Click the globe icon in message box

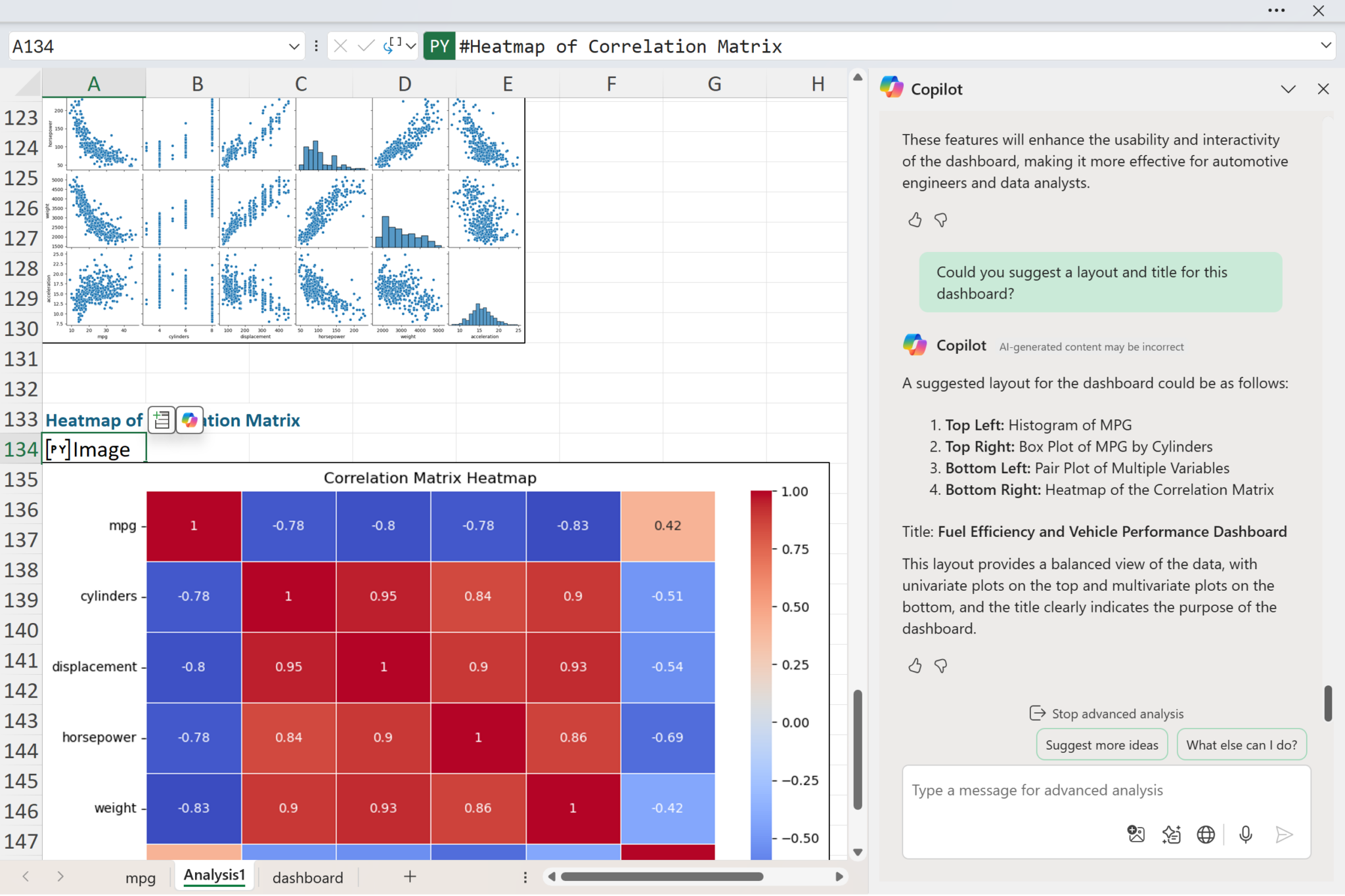(1206, 834)
